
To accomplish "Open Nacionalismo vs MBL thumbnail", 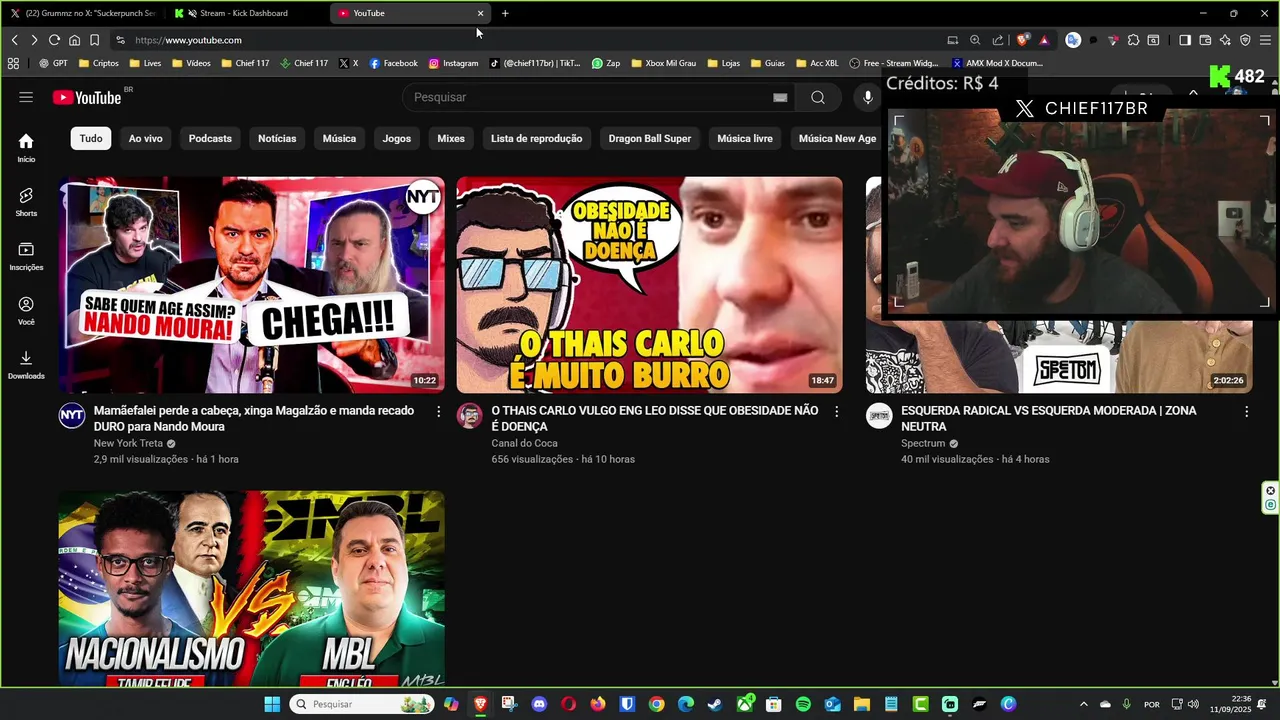I will tap(251, 588).
